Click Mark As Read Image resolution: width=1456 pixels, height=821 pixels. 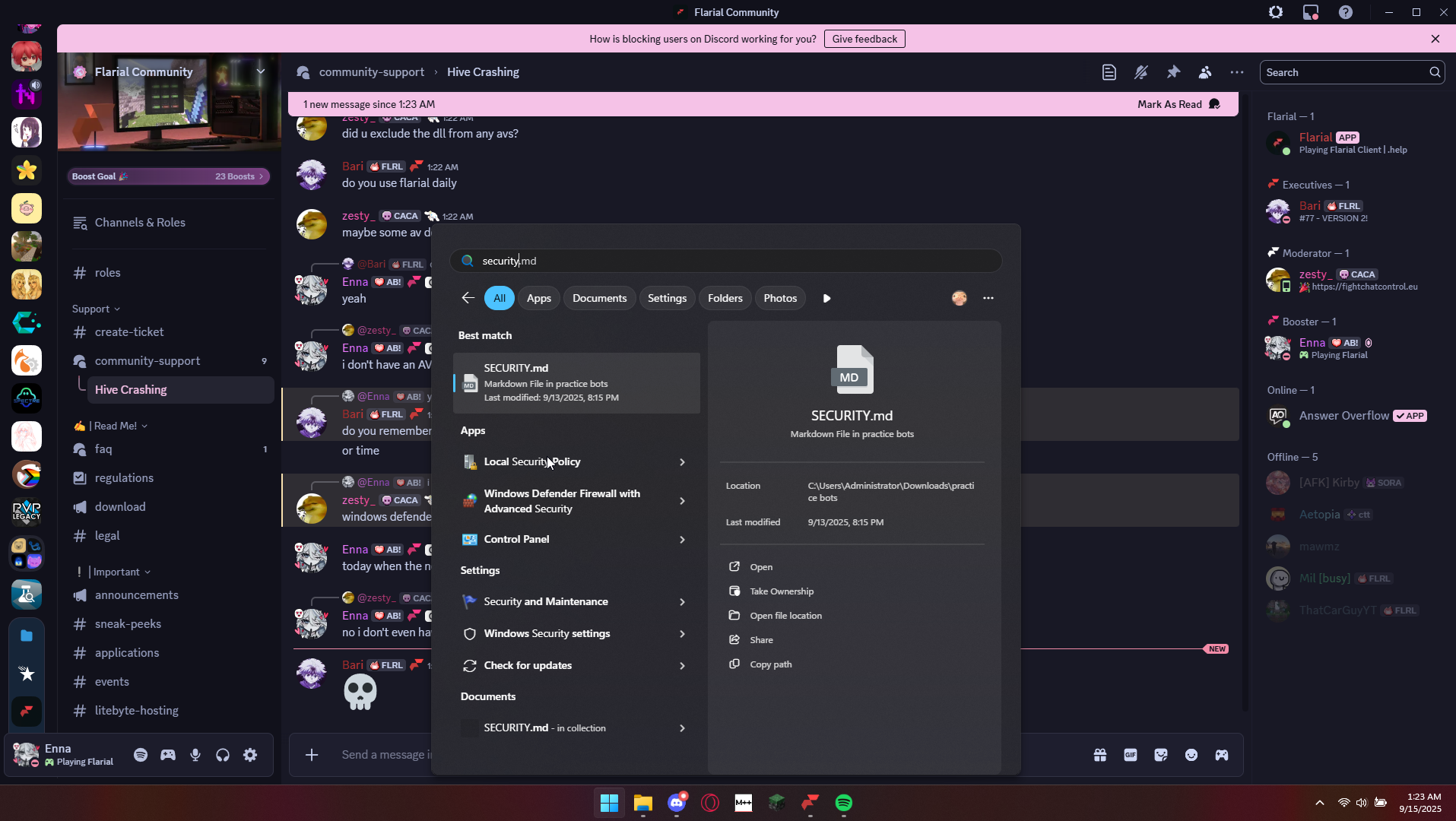pos(1179,104)
